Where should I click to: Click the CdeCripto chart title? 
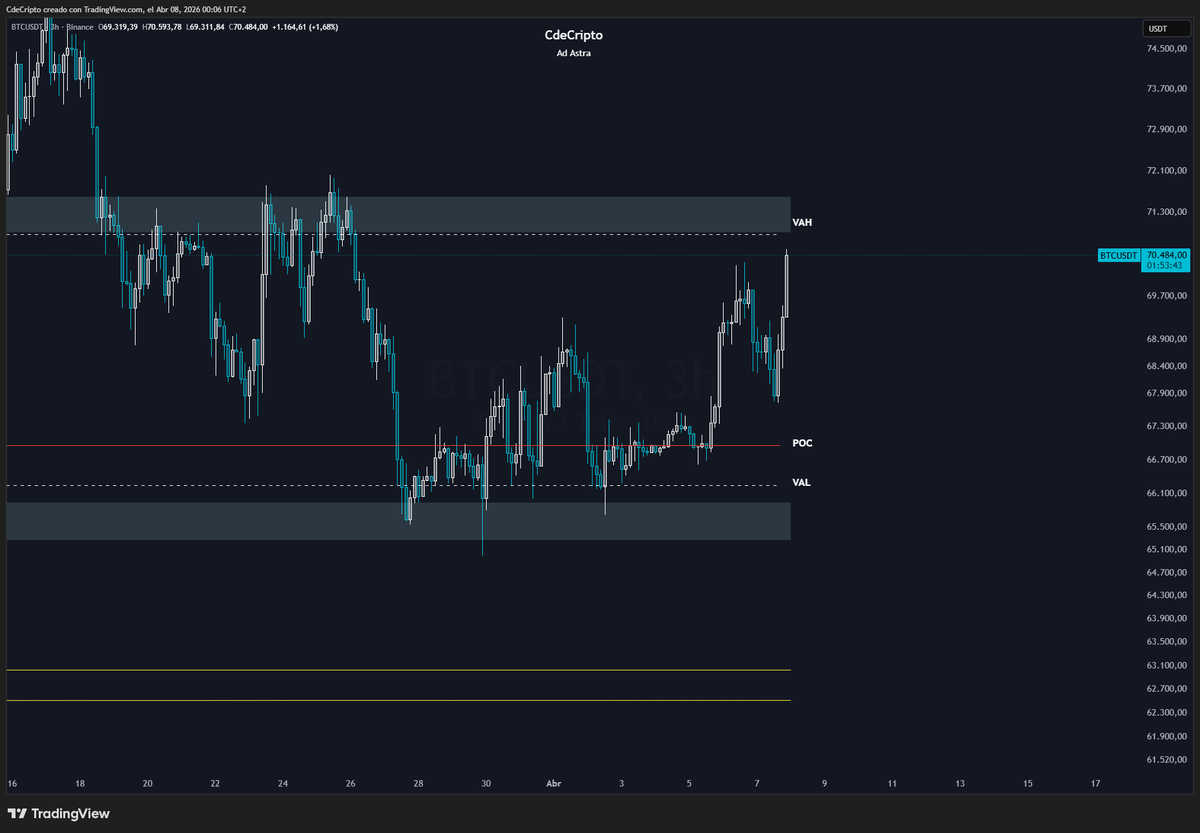[573, 35]
